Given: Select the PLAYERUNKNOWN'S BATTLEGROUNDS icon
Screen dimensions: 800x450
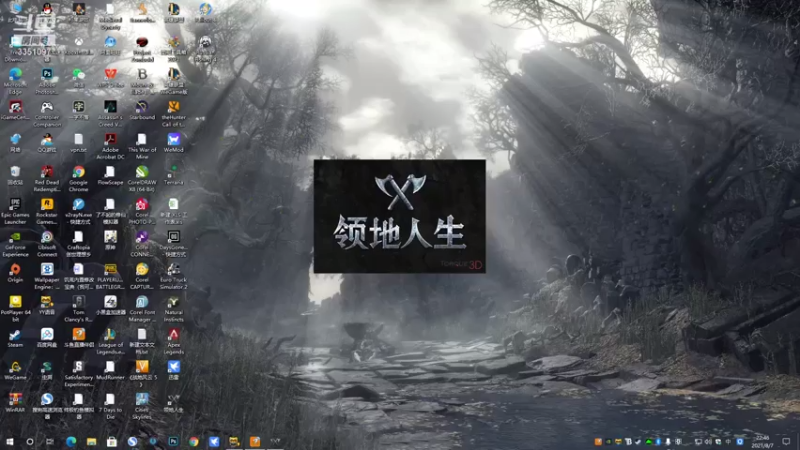Looking at the screenshot, I should click(x=110, y=277).
